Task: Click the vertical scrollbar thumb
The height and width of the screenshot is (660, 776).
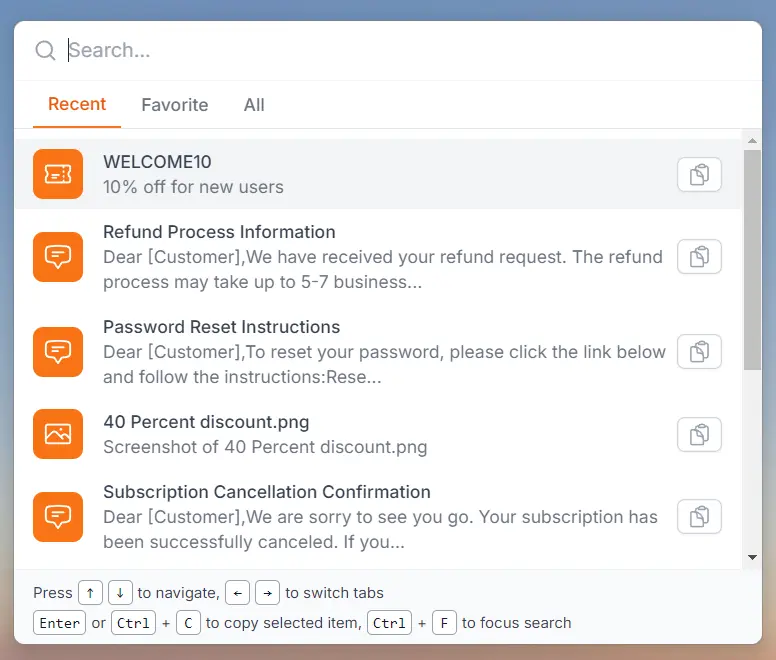Action: tap(752, 260)
